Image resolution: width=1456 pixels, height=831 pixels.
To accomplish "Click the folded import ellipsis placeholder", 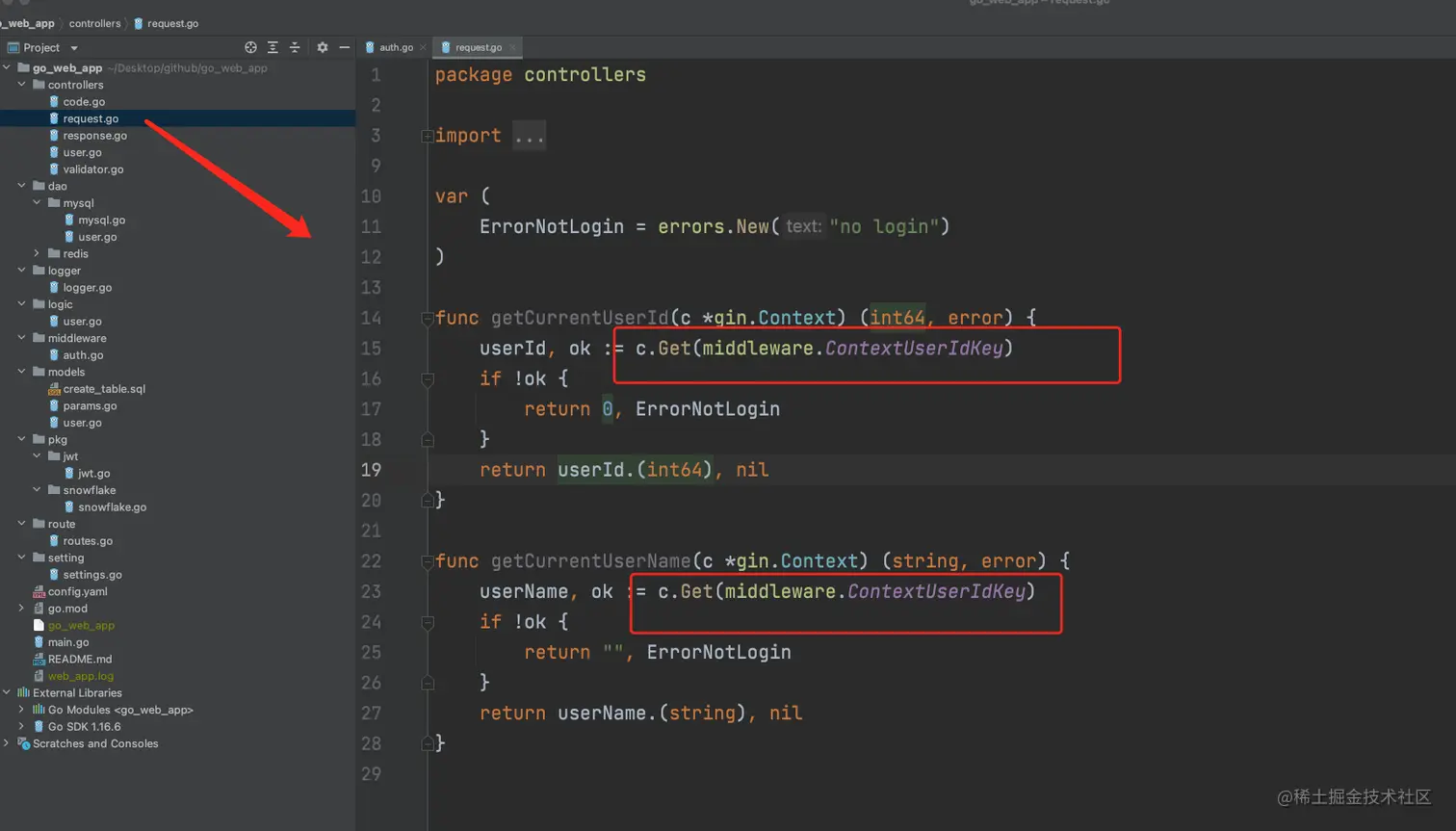I will coord(529,136).
